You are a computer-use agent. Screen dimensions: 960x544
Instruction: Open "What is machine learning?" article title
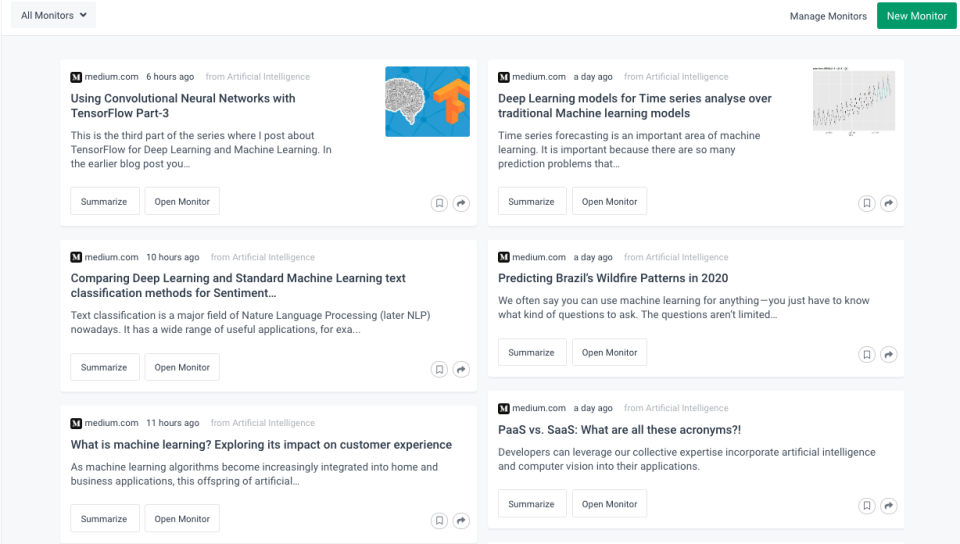(x=261, y=445)
